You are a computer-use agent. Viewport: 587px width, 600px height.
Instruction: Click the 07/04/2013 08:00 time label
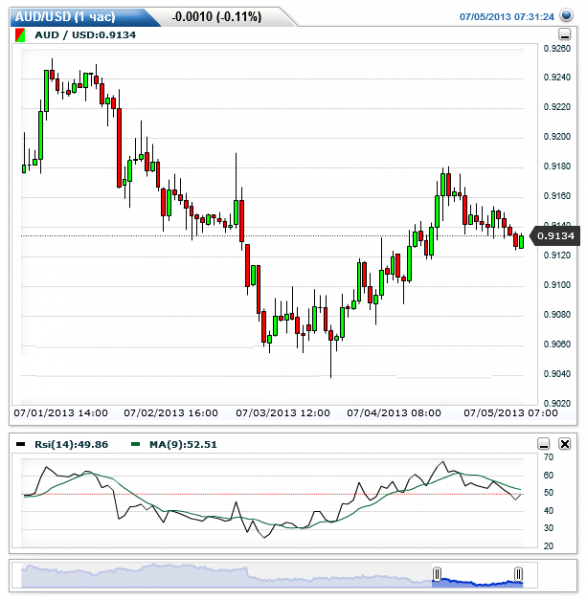[x=394, y=413]
